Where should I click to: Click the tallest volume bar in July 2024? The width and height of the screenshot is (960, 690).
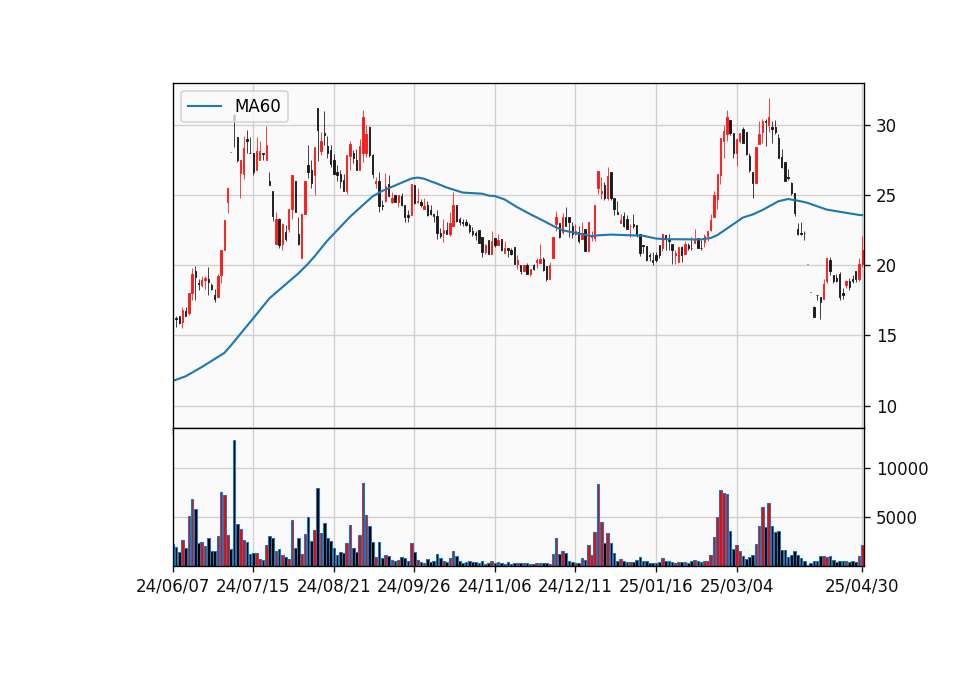[x=234, y=503]
